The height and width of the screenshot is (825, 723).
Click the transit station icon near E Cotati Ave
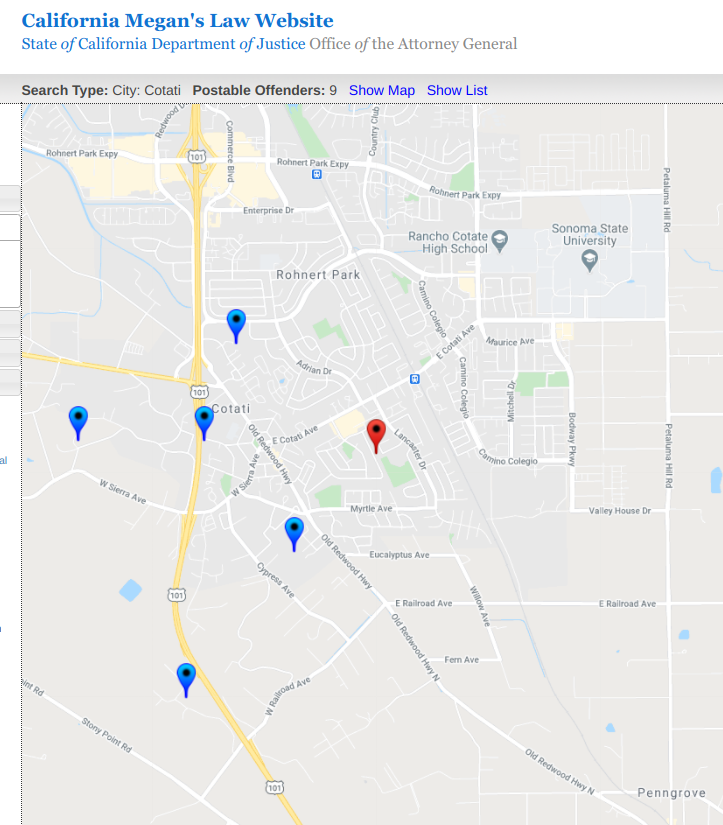[x=414, y=379]
